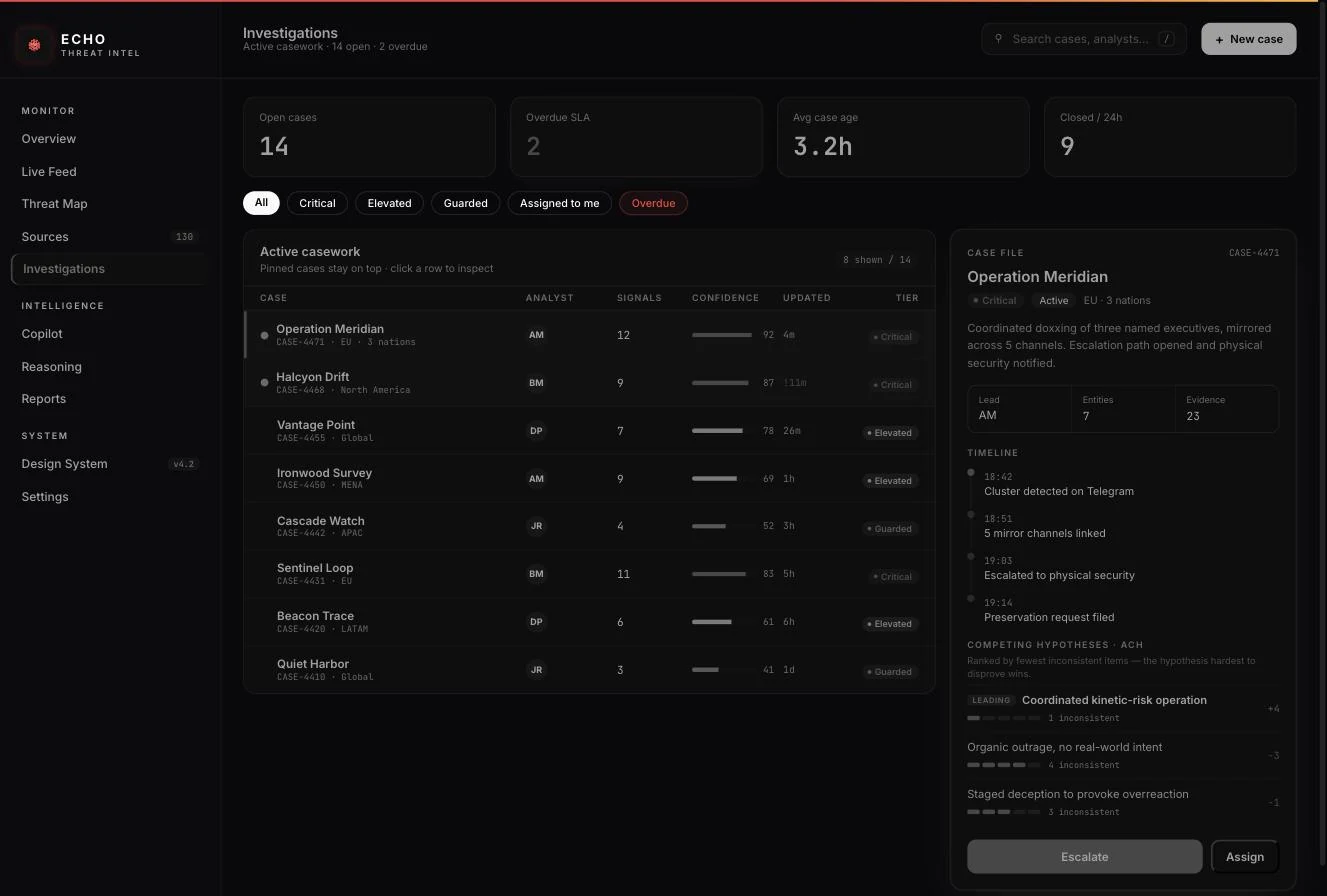
Task: Open the Live Feed page
Action: tap(110, 172)
